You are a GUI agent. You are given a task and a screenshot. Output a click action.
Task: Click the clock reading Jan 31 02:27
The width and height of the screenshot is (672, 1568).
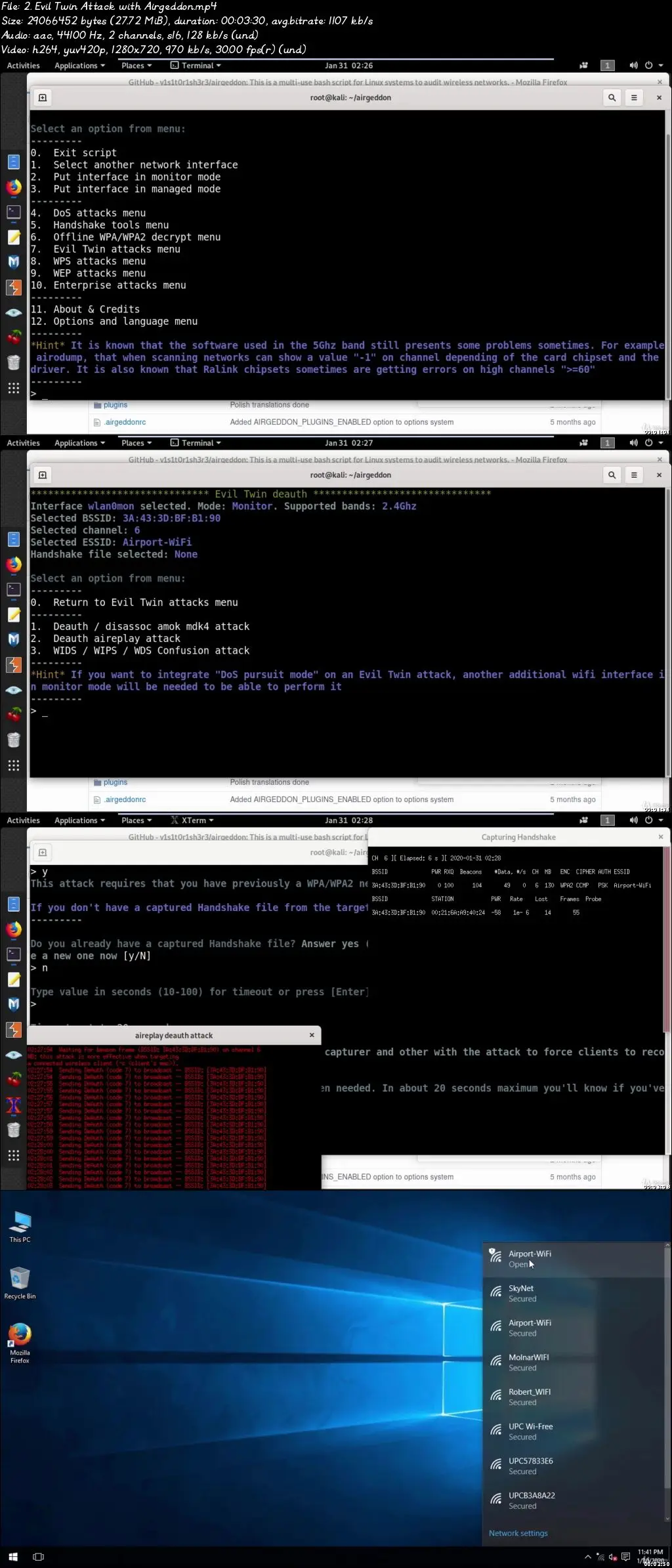[x=348, y=443]
